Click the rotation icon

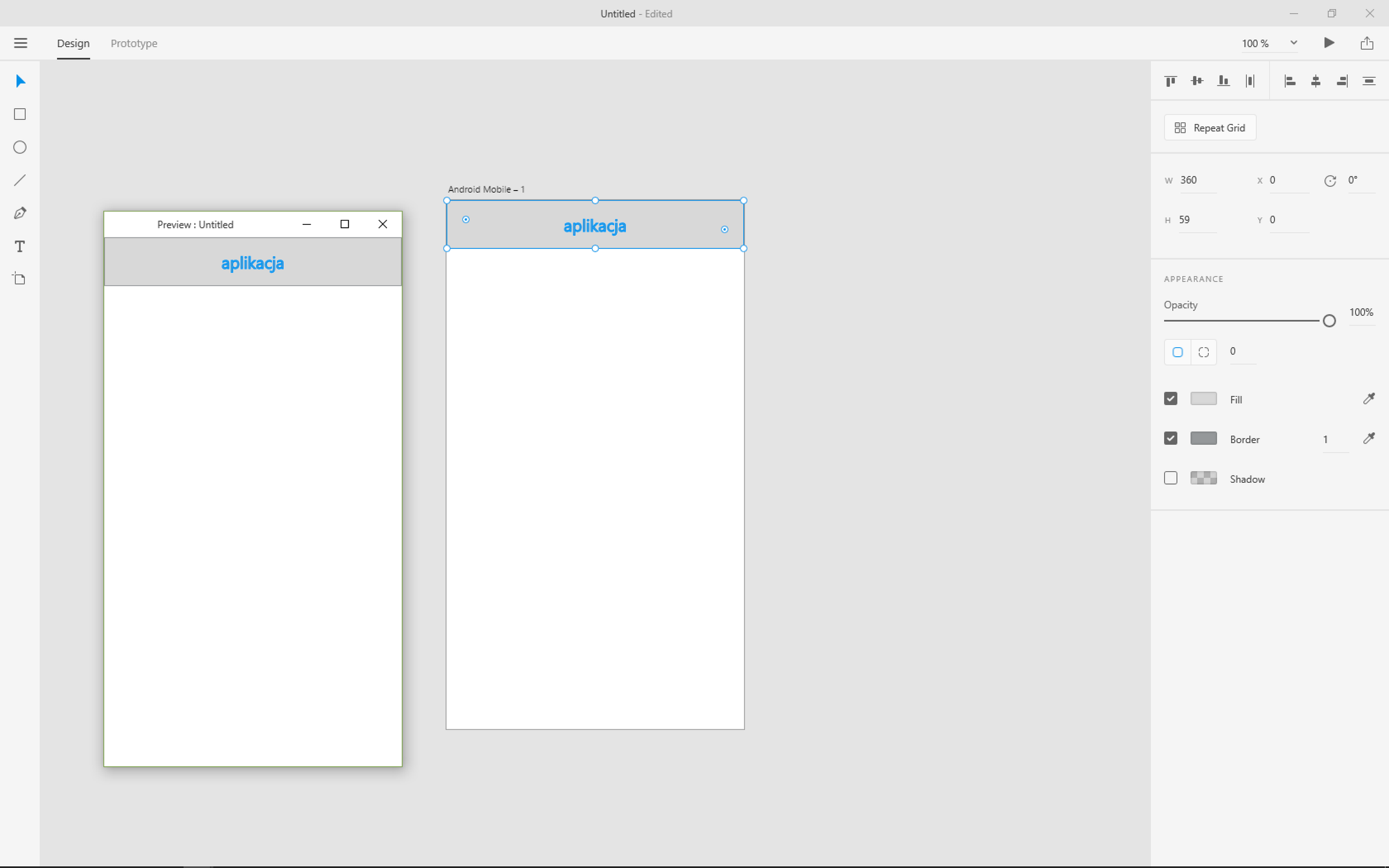pyautogui.click(x=1330, y=181)
